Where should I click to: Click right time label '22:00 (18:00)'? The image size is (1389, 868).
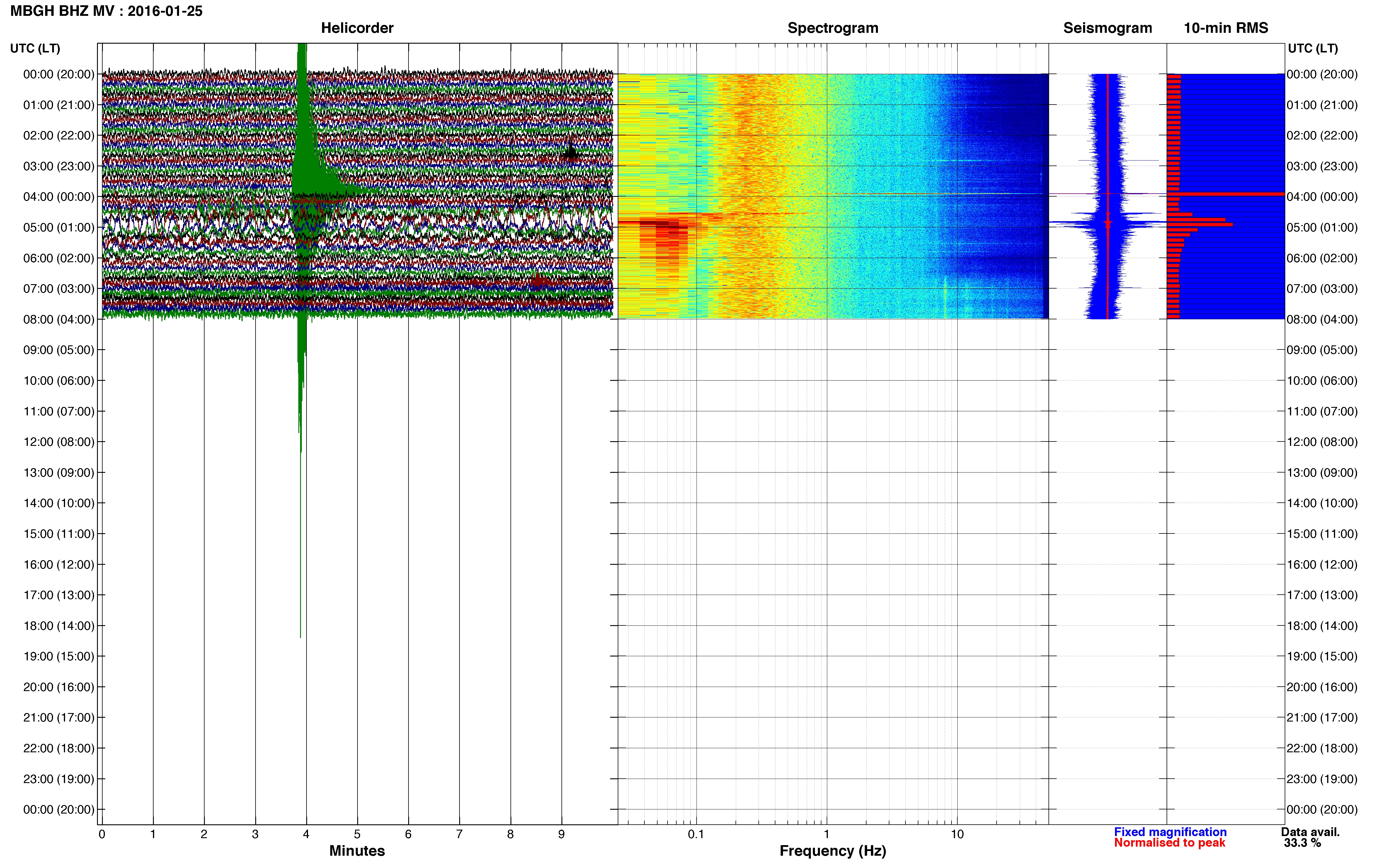click(1322, 748)
